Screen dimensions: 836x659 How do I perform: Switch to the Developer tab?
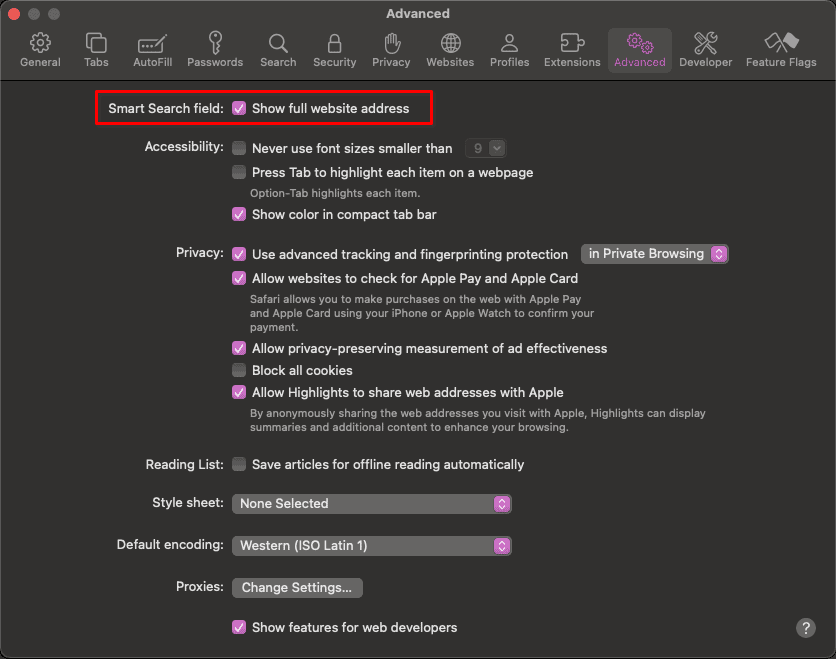tap(705, 50)
